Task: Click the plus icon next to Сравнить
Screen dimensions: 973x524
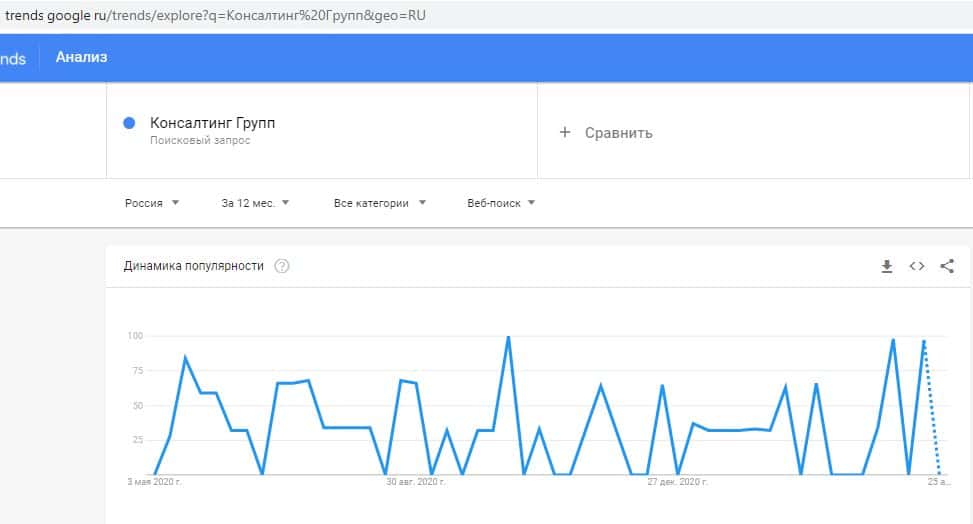Action: (x=564, y=132)
